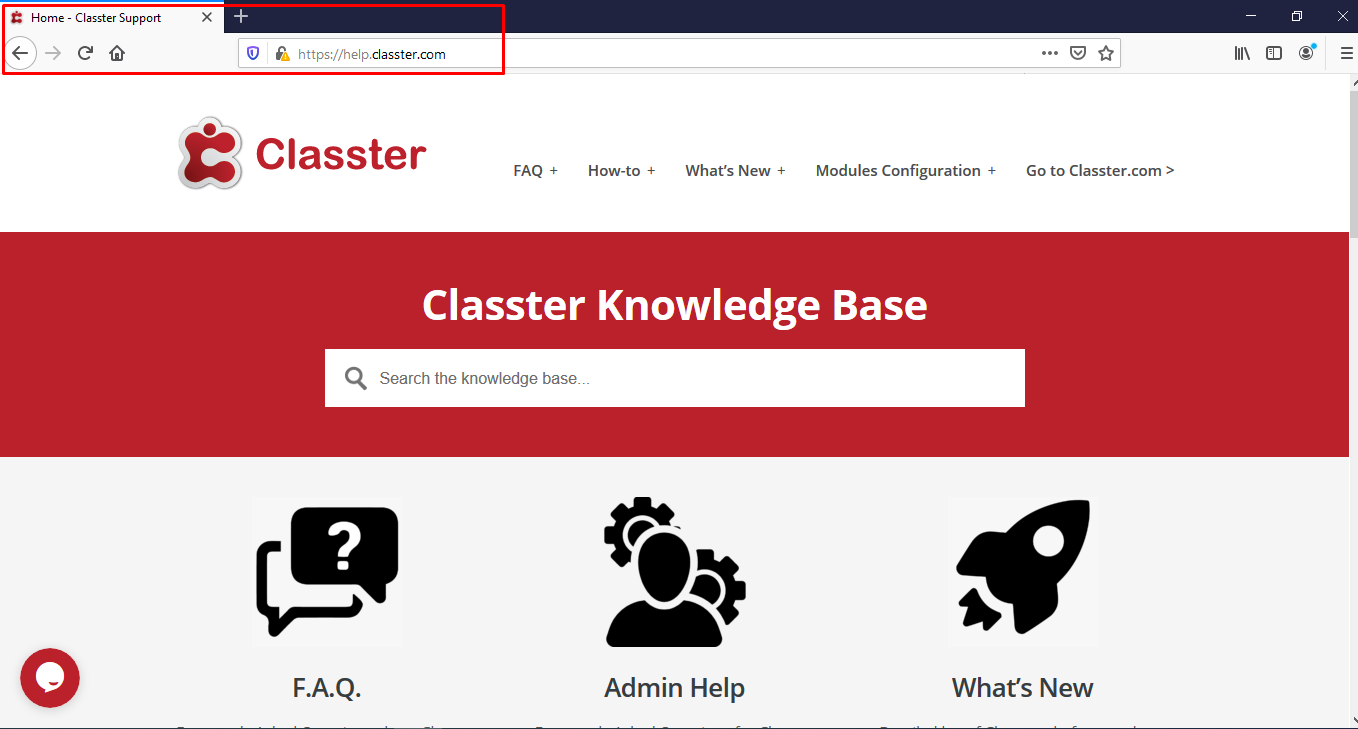
Task: Open the F.A.Q. speech bubble icon
Action: pos(327,571)
